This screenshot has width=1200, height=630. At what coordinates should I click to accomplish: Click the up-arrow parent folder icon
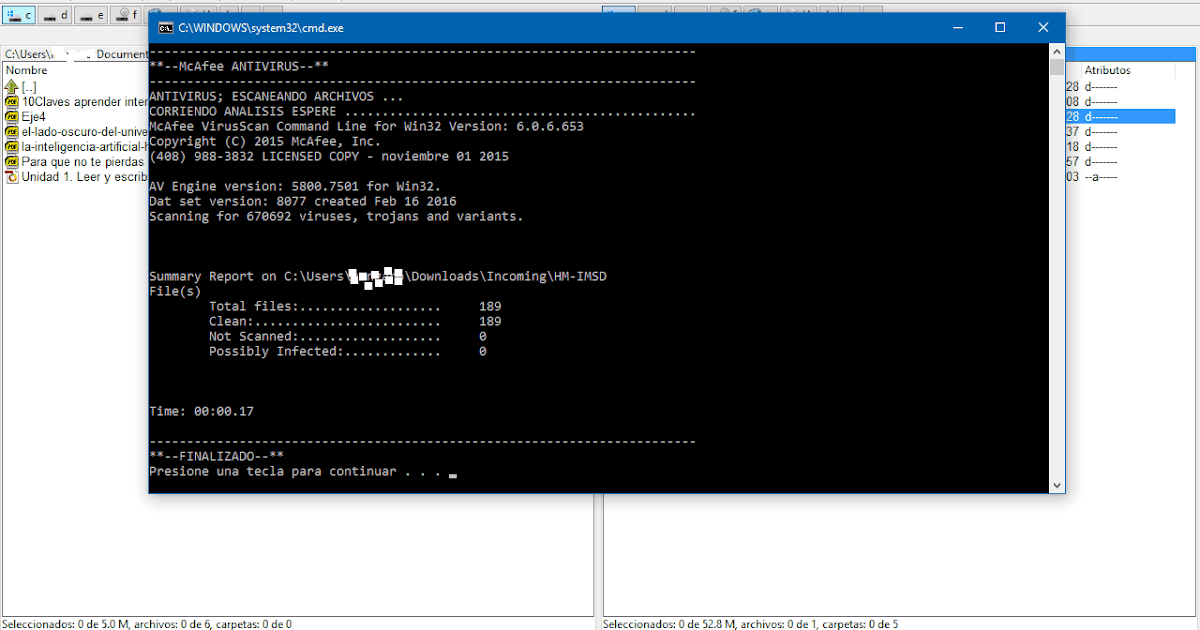12,87
